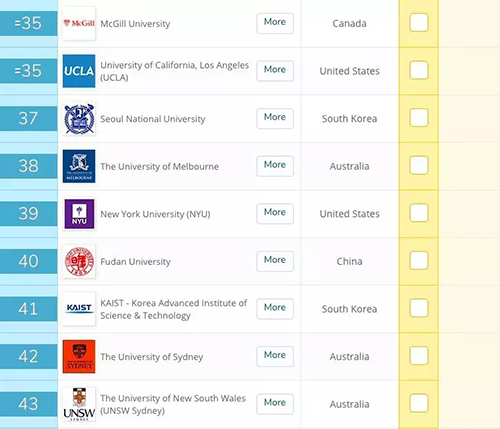Open the University of Melbourne name link
The image size is (500, 429).
[160, 166]
